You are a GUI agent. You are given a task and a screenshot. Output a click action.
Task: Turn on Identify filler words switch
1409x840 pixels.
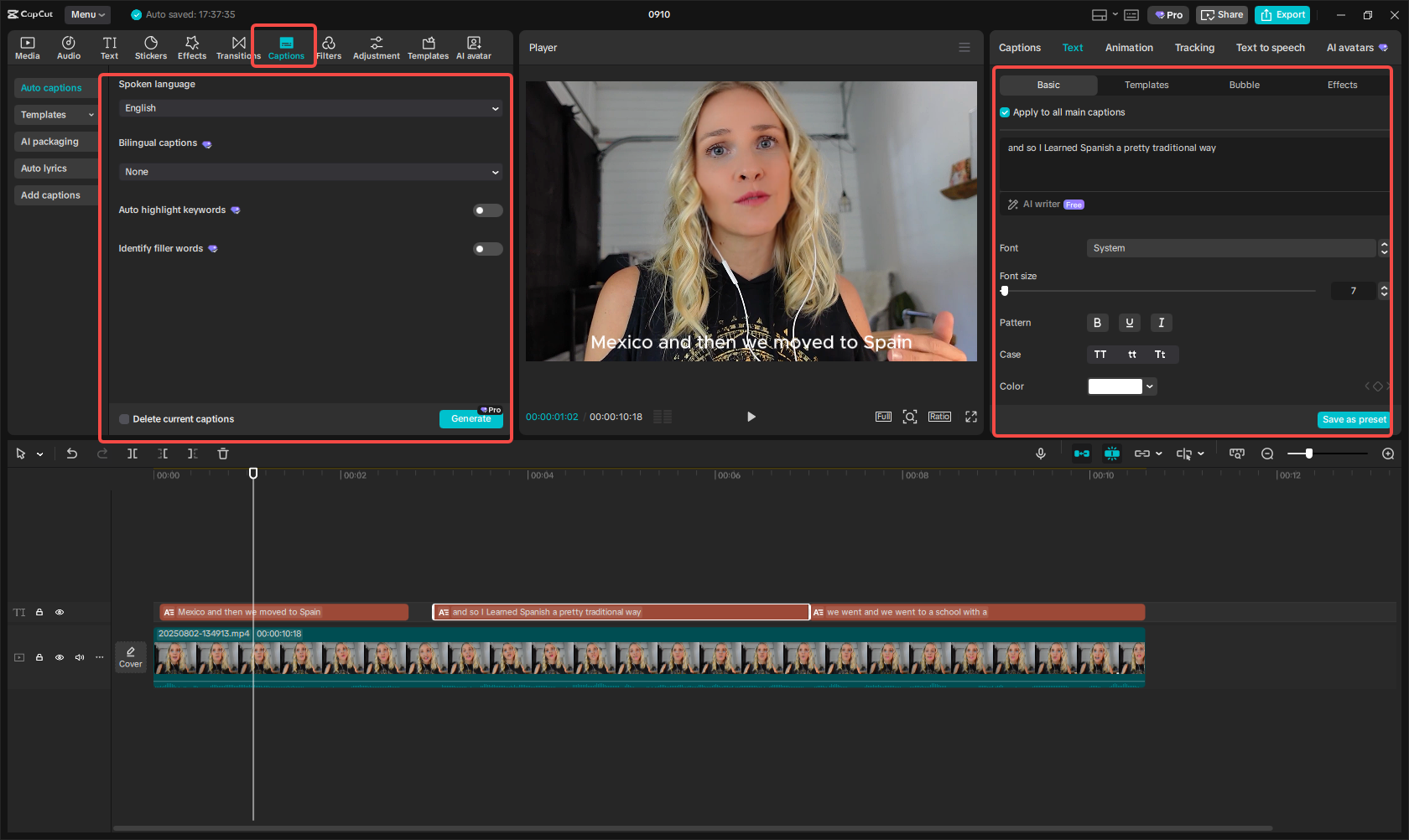pos(487,249)
